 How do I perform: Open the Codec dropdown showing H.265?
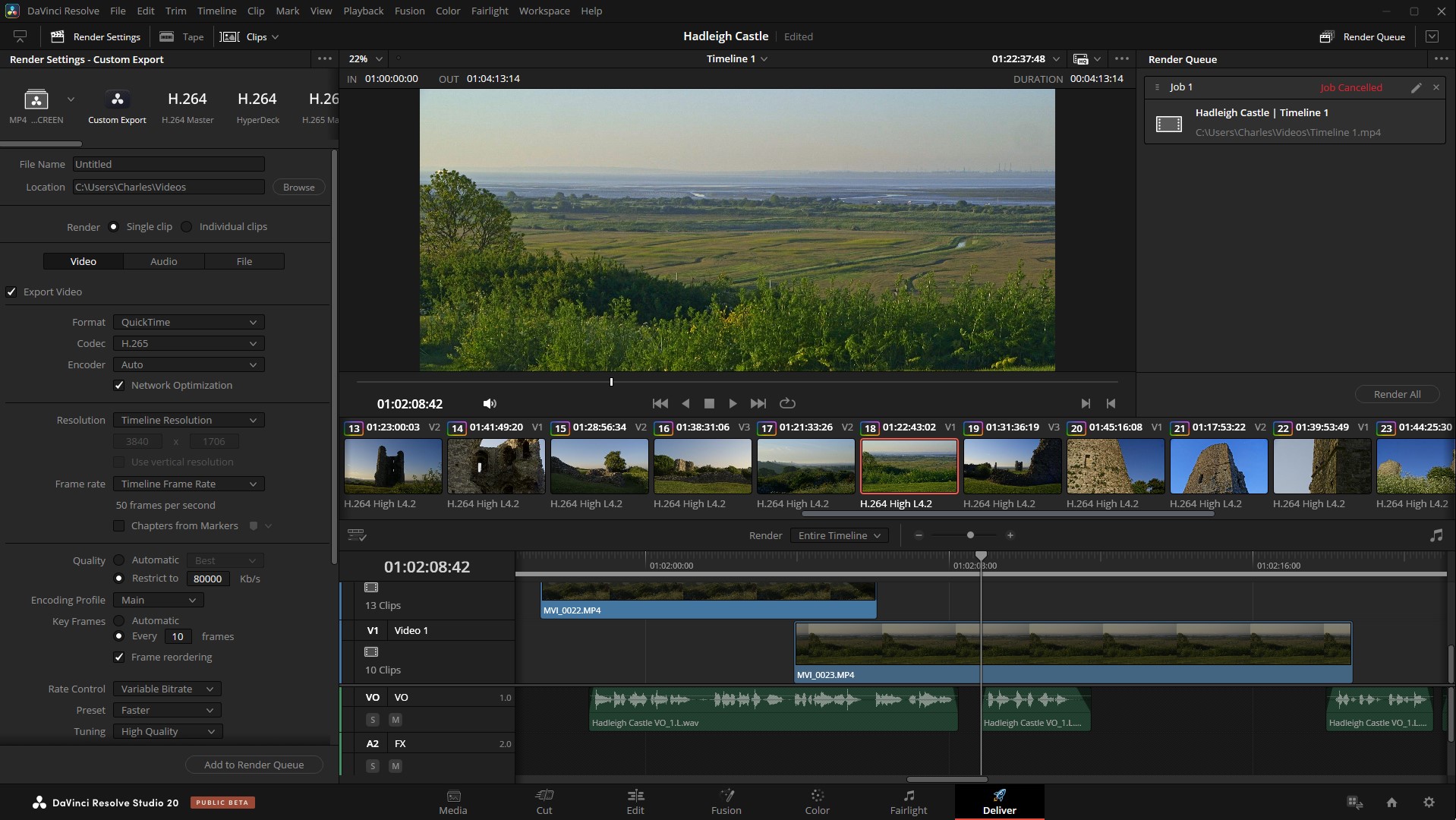[188, 343]
